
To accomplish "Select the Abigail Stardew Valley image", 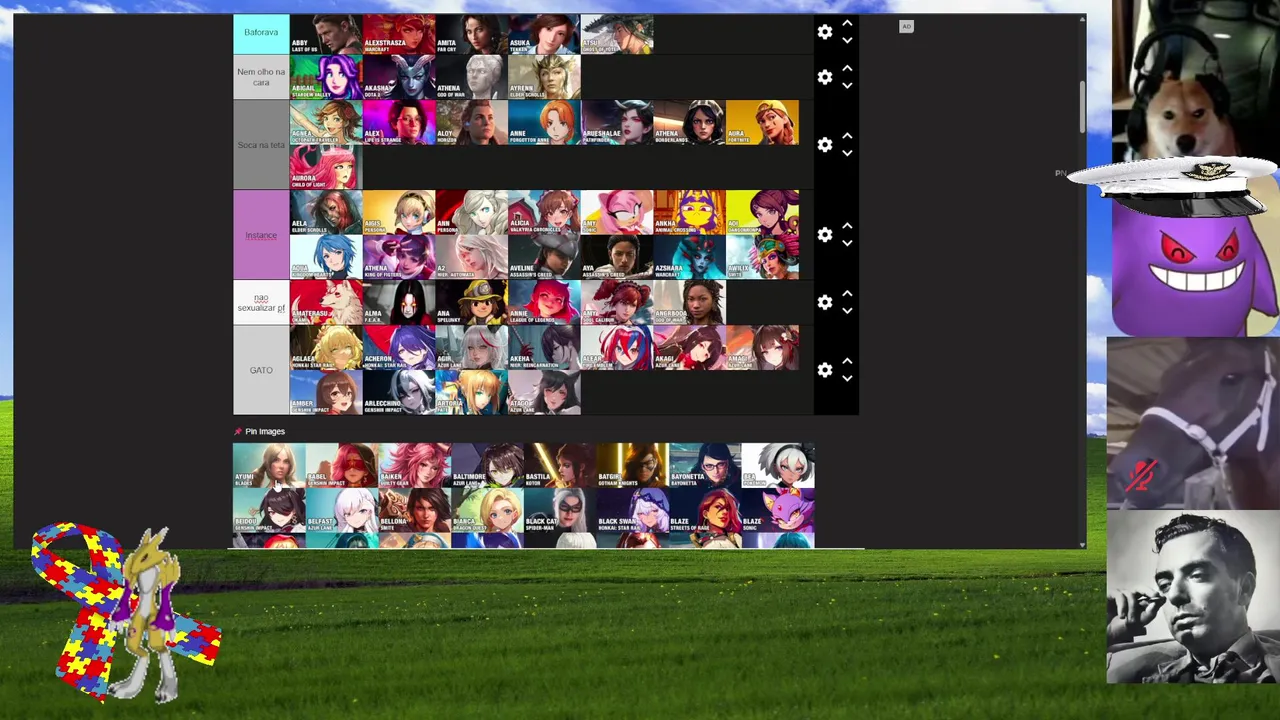I will [x=326, y=77].
